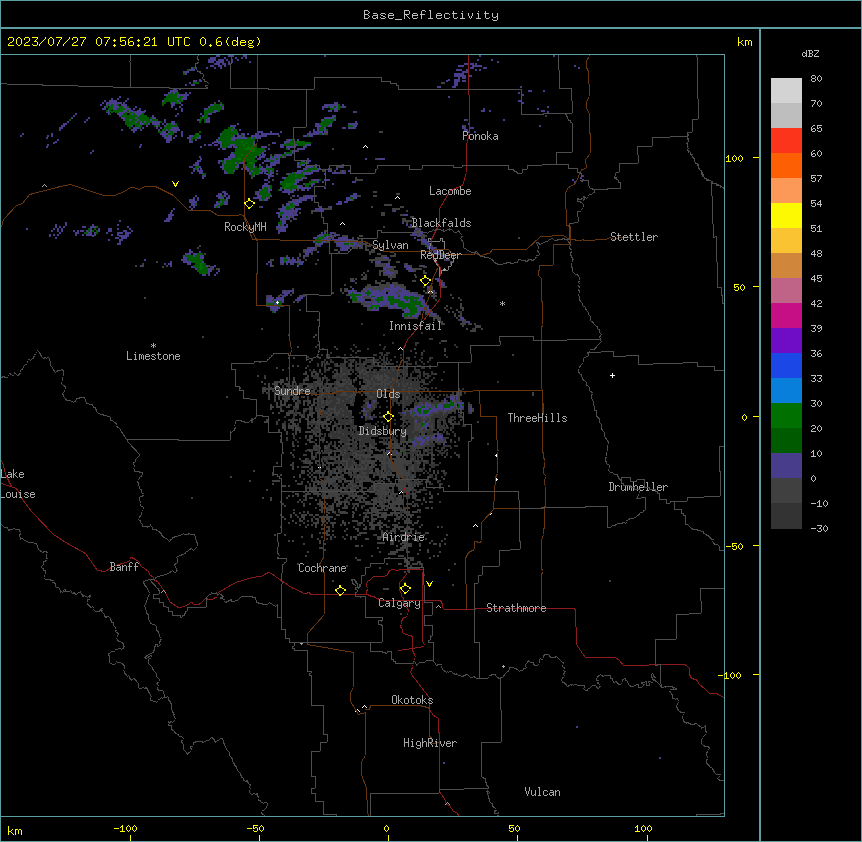Click the km unit label at bottom left

tap(15, 831)
